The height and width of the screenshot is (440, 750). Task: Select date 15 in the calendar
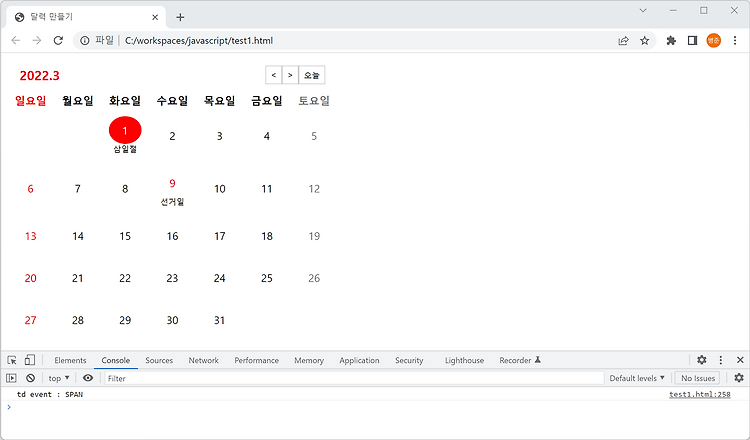point(125,236)
